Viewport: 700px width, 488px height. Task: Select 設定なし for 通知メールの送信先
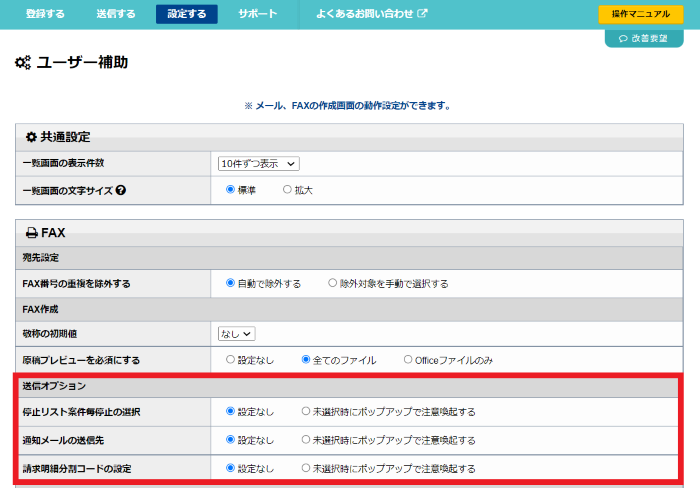tap(230, 439)
